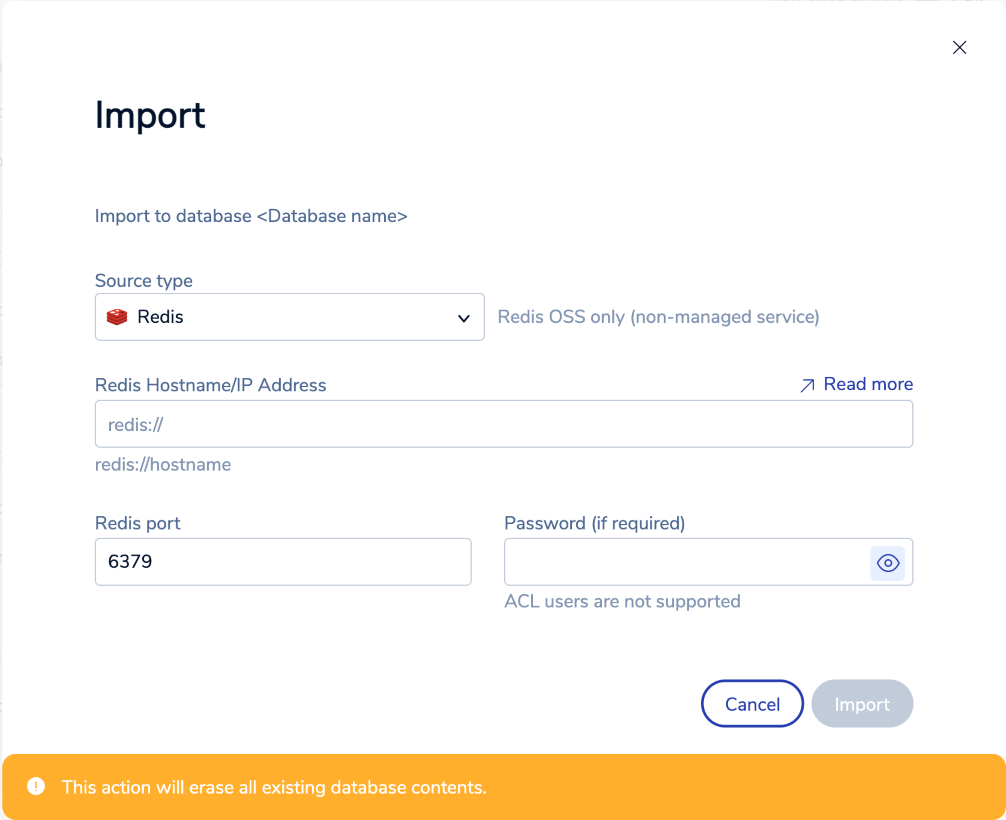The image size is (1006, 820).
Task: Click the arrow icon beside Read more
Action: pyautogui.click(x=807, y=385)
